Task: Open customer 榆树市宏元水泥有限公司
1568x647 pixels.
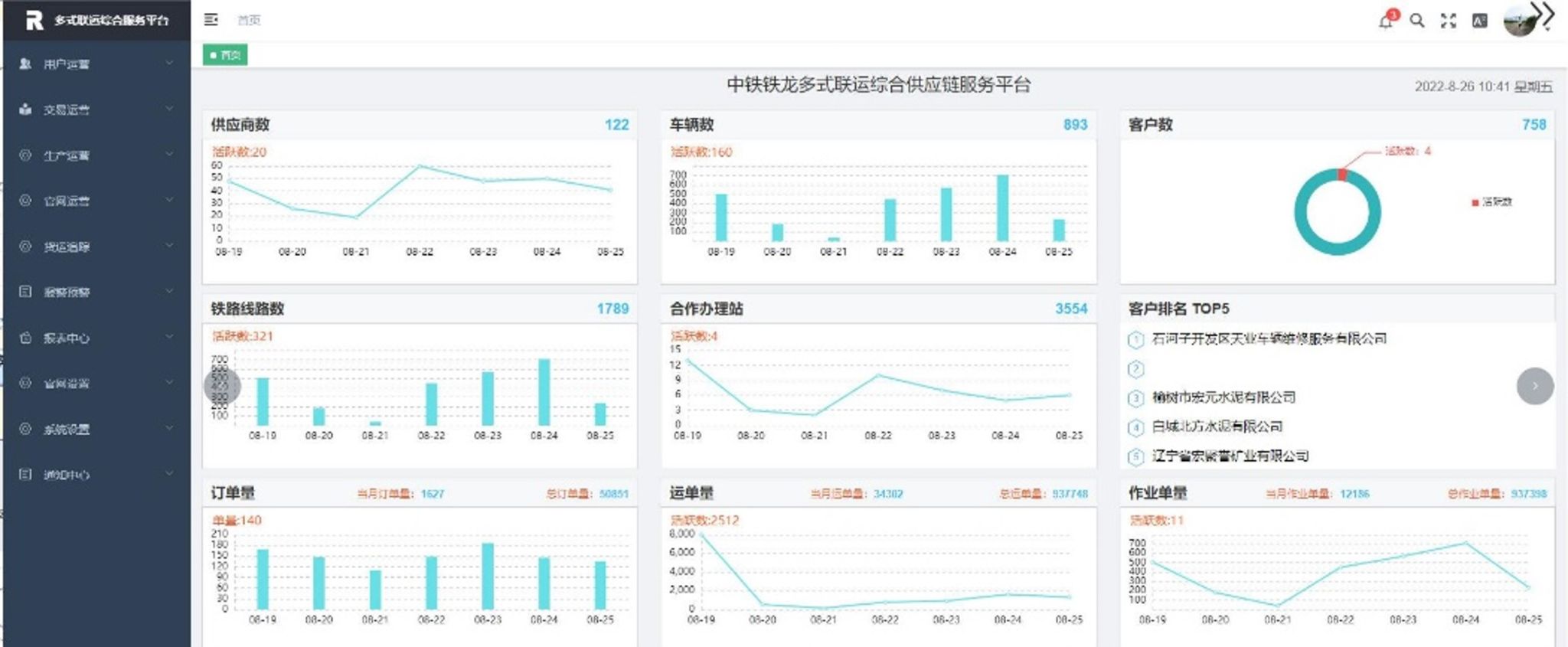Action: pos(1223,397)
